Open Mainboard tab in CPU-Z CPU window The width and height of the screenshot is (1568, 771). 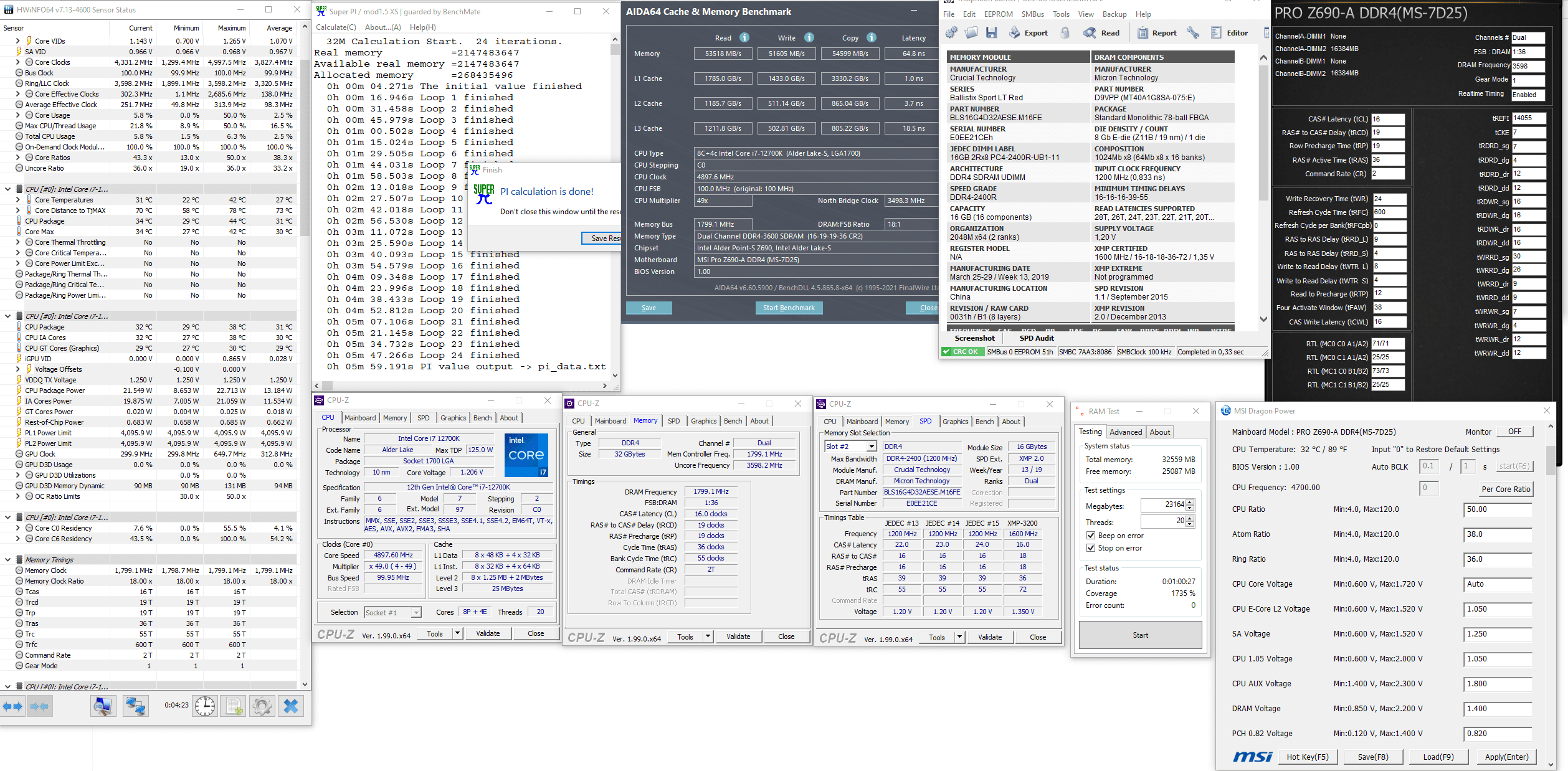(x=360, y=418)
